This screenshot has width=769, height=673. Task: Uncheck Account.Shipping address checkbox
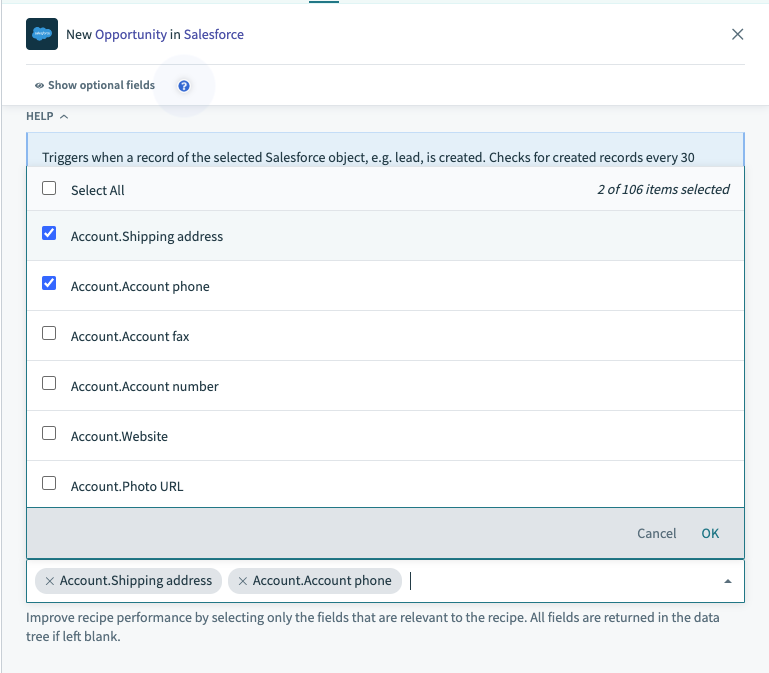49,234
